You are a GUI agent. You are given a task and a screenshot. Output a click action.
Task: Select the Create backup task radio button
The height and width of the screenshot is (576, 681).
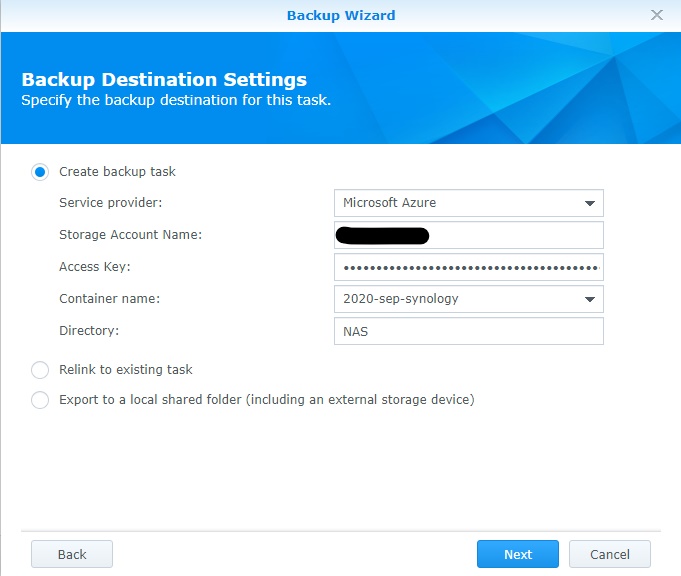[x=40, y=172]
